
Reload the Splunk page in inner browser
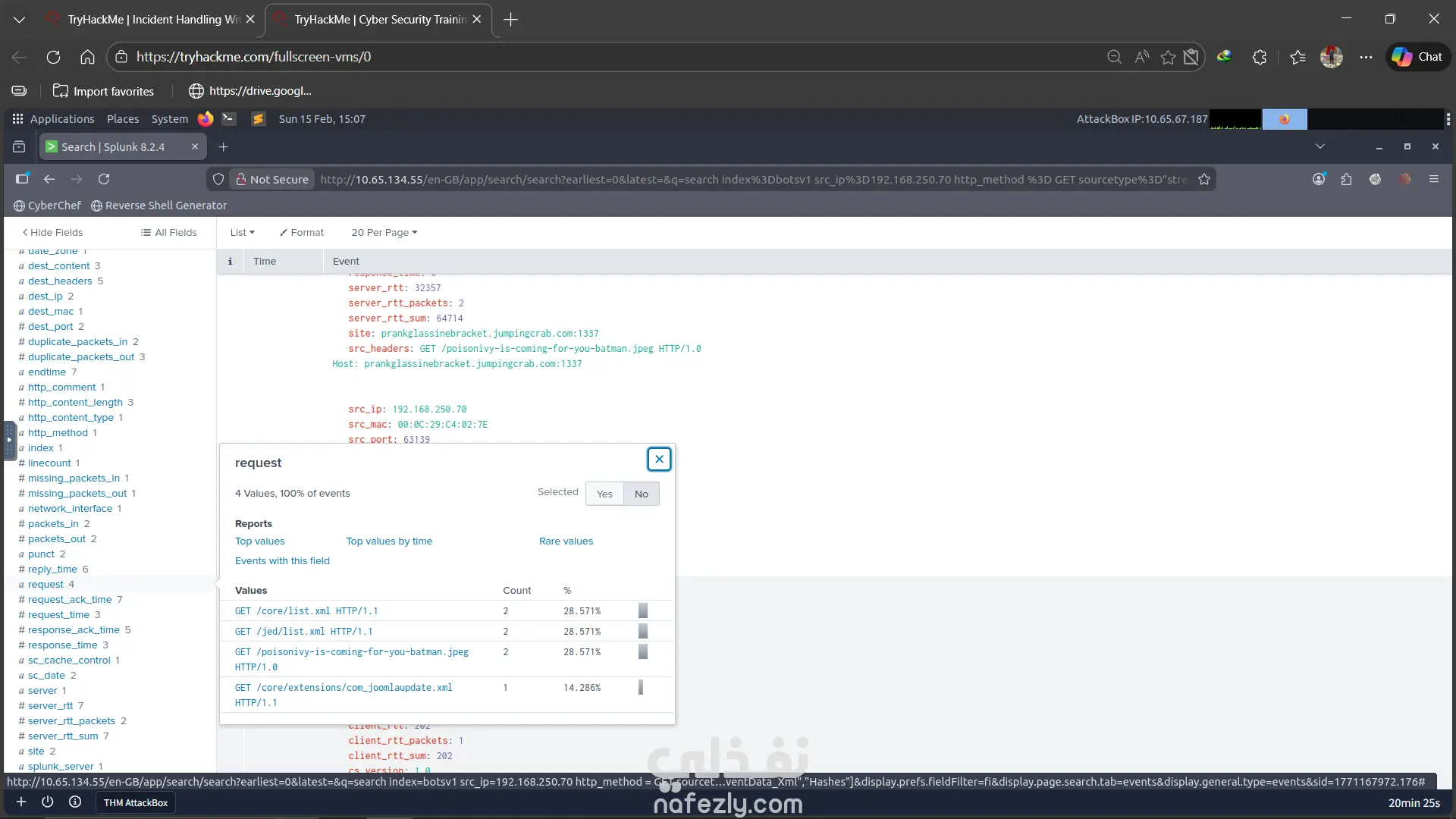pos(104,179)
